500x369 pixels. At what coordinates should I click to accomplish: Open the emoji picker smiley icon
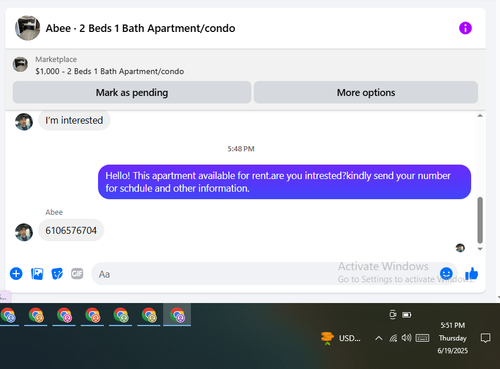(446, 273)
